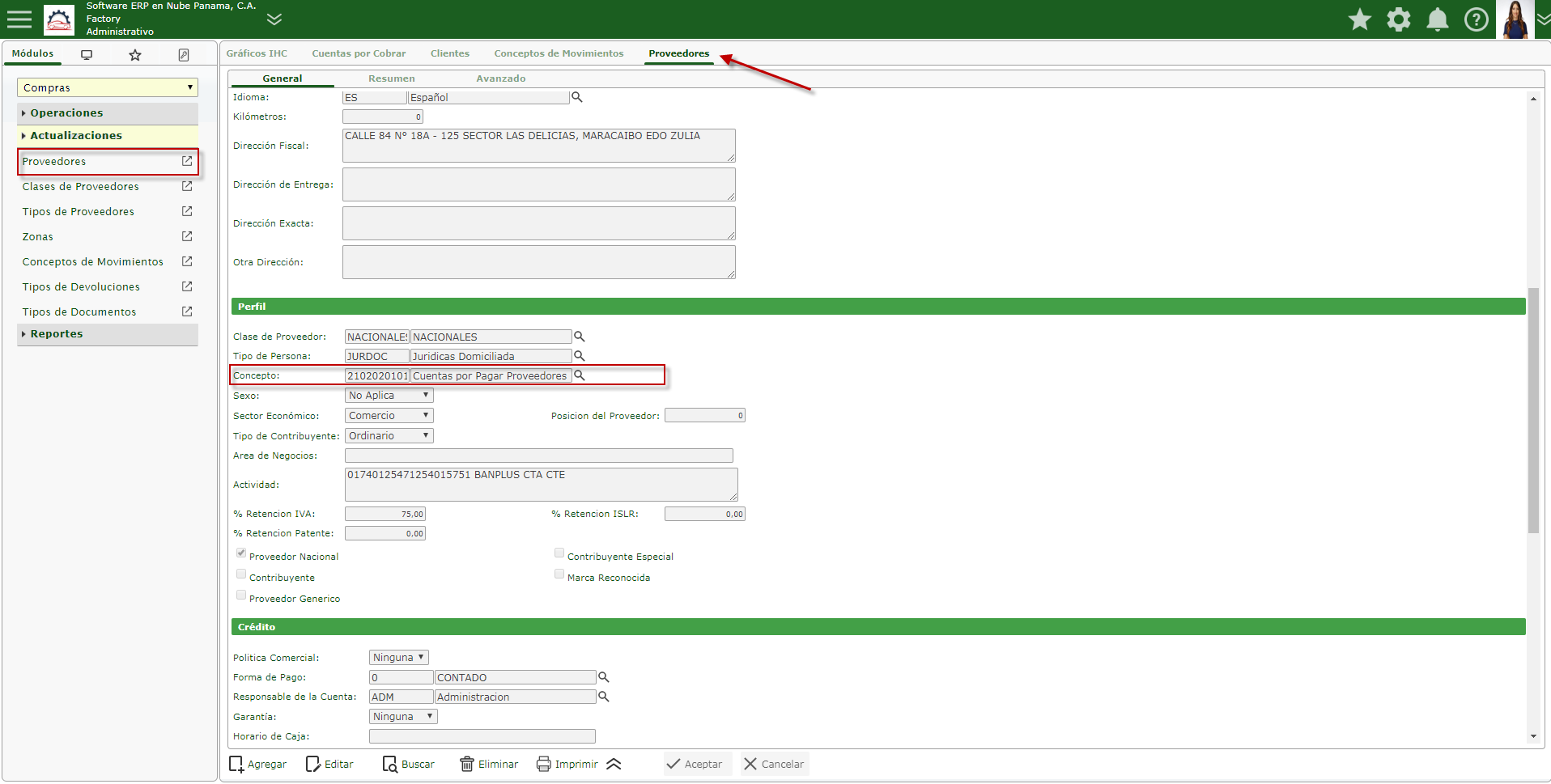Screen dimensions: 1551x784
Task: Open Zonas in new window icon
Action: [x=187, y=236]
